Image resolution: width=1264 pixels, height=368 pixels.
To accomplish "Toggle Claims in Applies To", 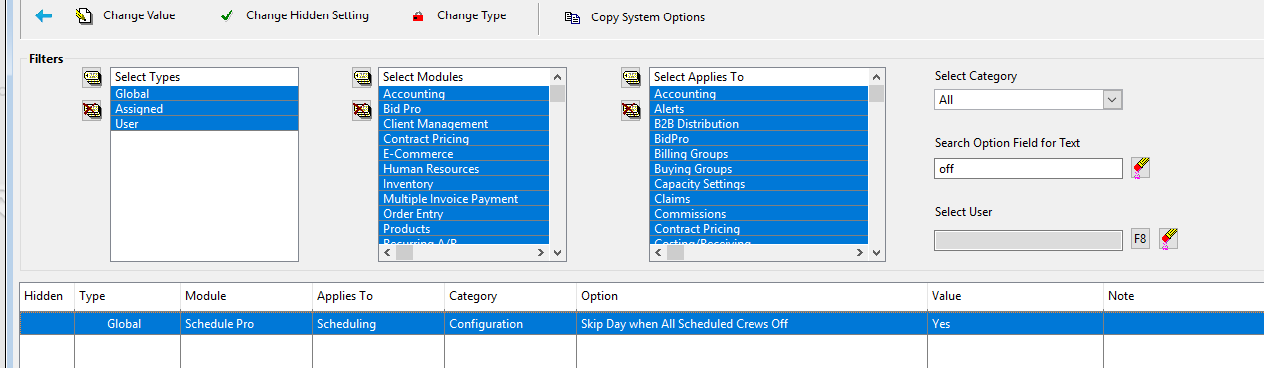I will pos(759,199).
